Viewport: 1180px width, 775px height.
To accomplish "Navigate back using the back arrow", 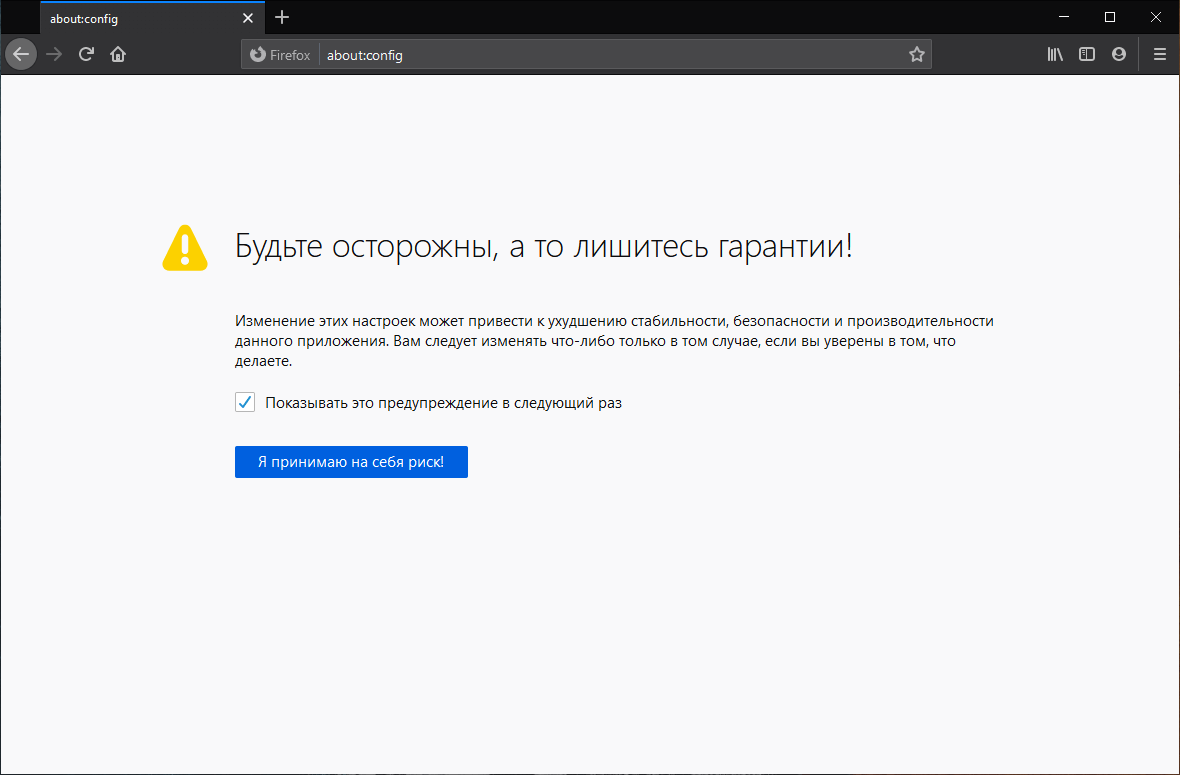I will coord(20,53).
